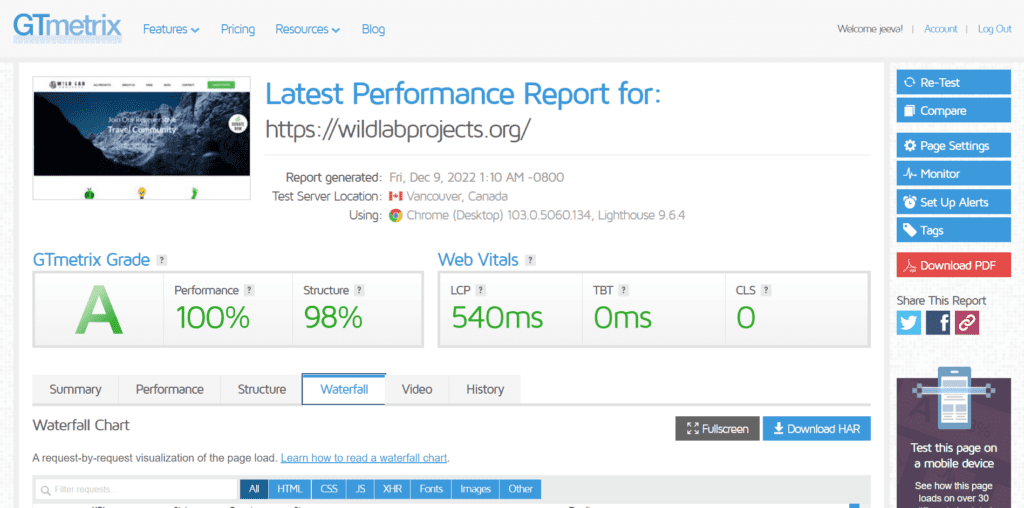Image resolution: width=1024 pixels, height=508 pixels.
Task: Expand the Resources dropdown menu
Action: click(x=308, y=29)
